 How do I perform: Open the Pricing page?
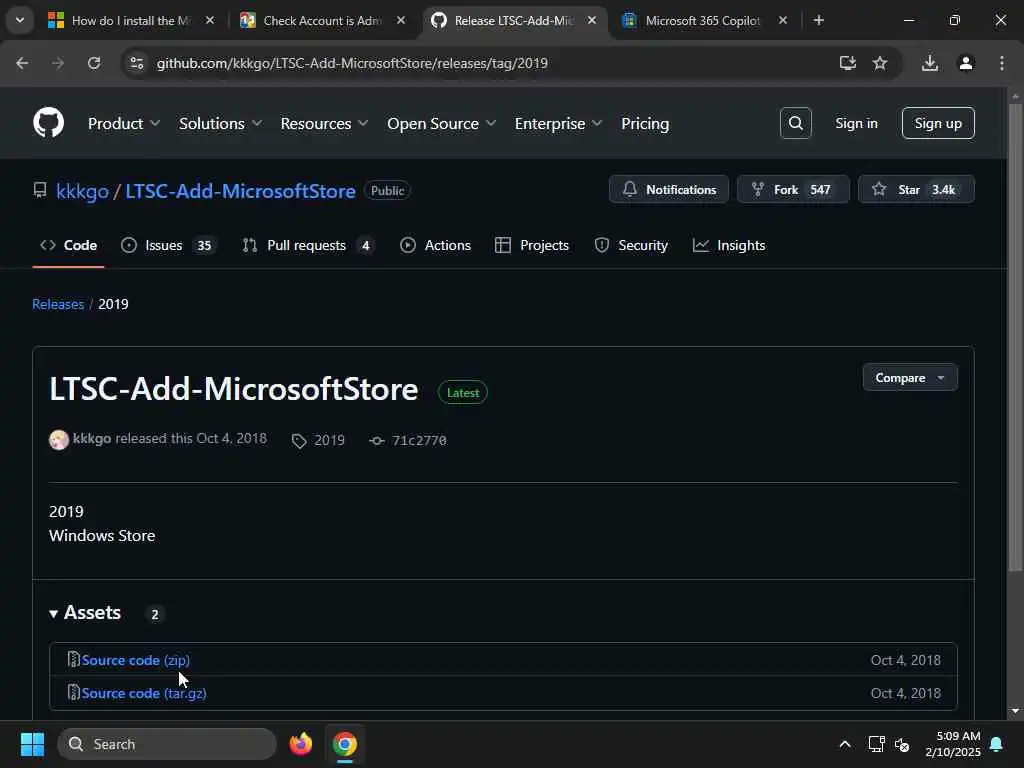click(x=645, y=123)
